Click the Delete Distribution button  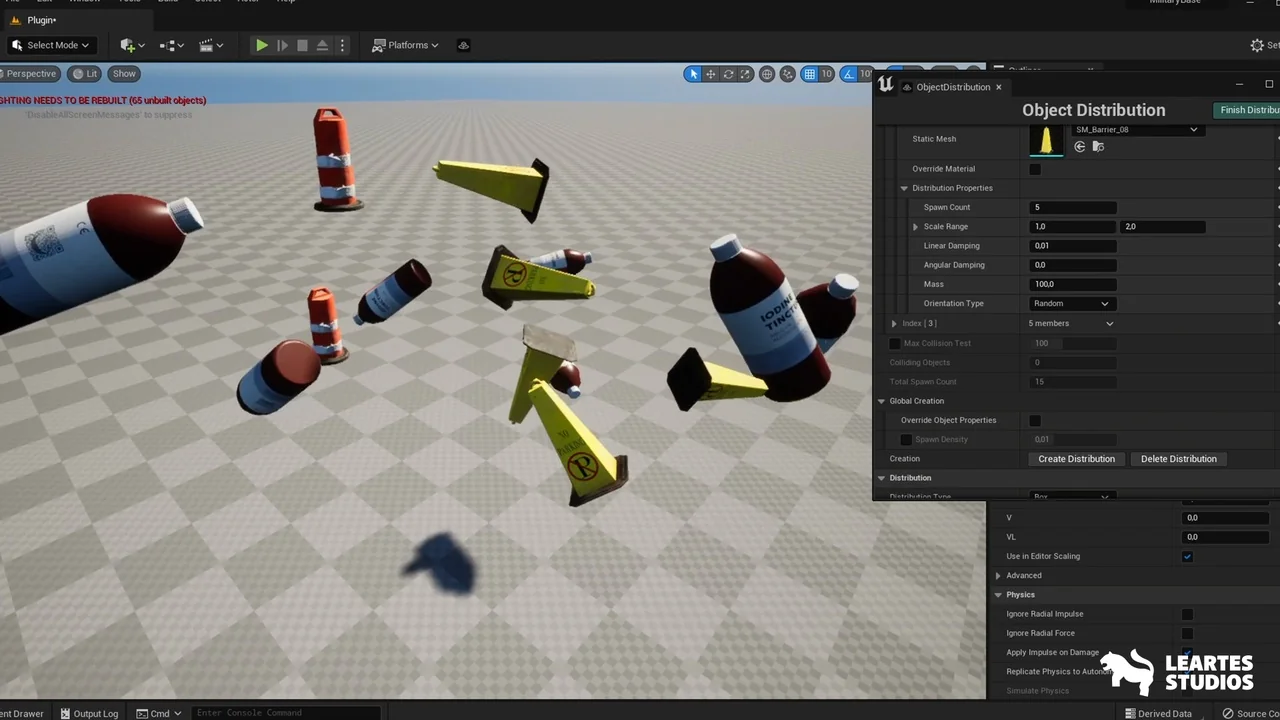point(1178,459)
